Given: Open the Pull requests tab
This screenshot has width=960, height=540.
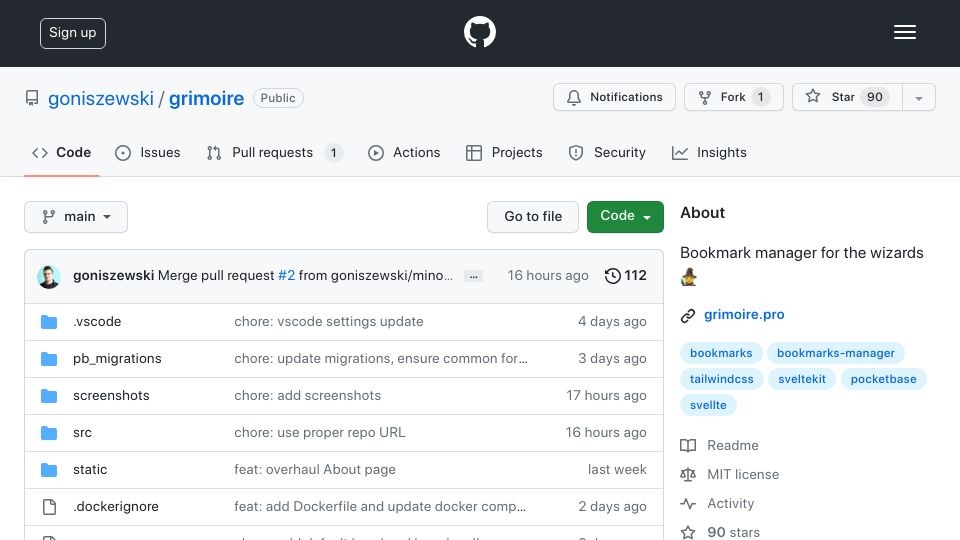Looking at the screenshot, I should (x=274, y=152).
